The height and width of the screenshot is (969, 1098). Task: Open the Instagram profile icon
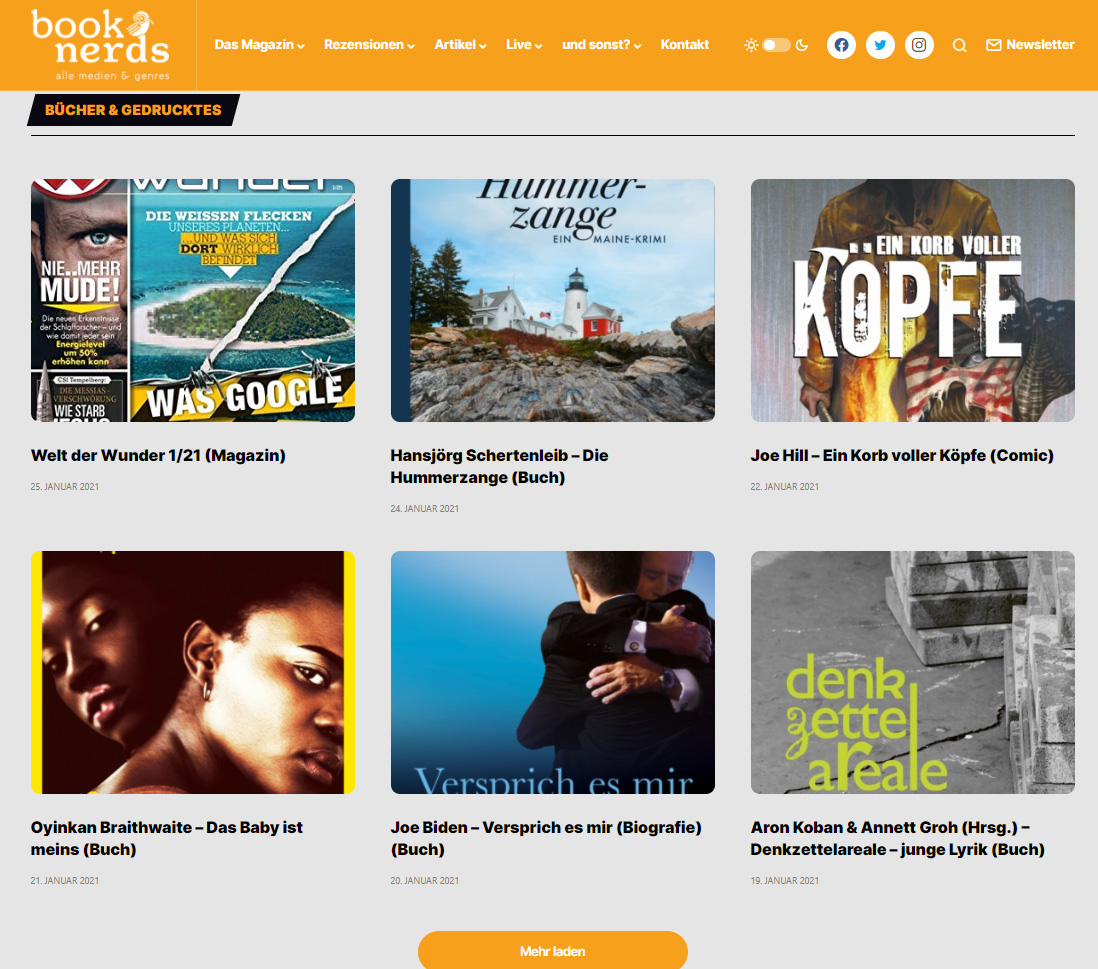tap(919, 45)
